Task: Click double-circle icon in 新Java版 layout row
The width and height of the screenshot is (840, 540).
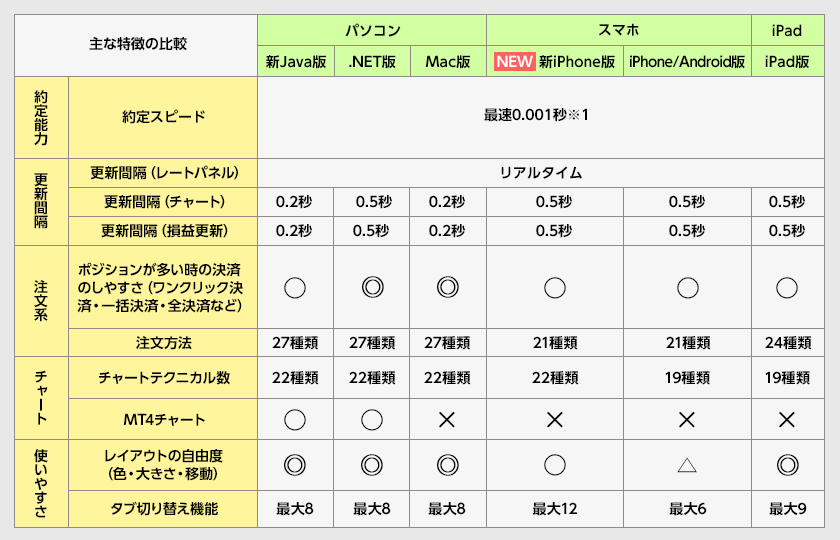Action: pos(295,464)
